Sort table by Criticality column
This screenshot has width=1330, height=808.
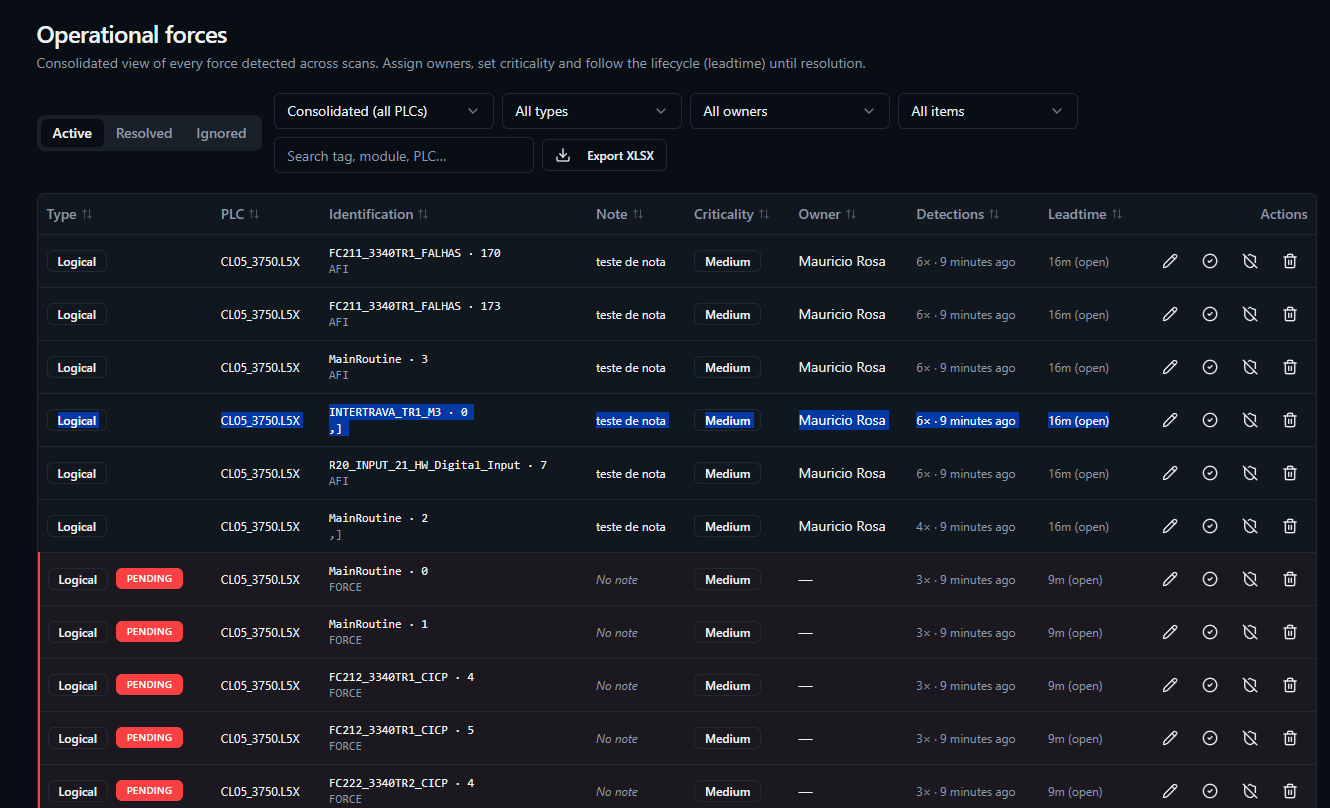click(x=732, y=214)
